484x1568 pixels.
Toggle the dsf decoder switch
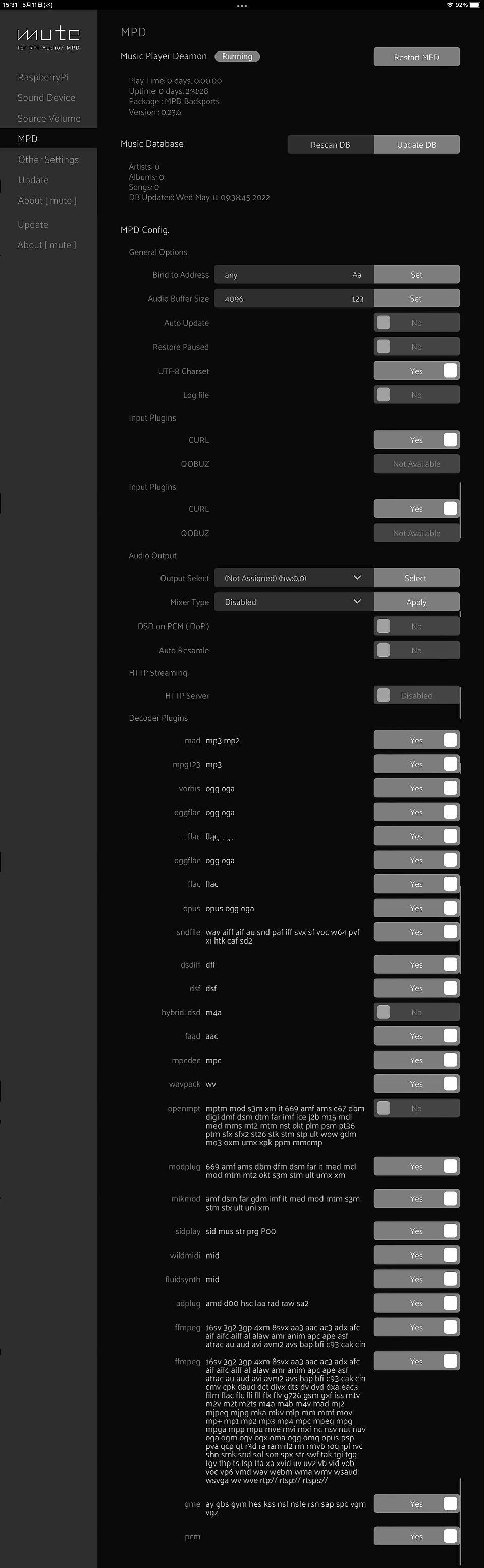tap(416, 988)
